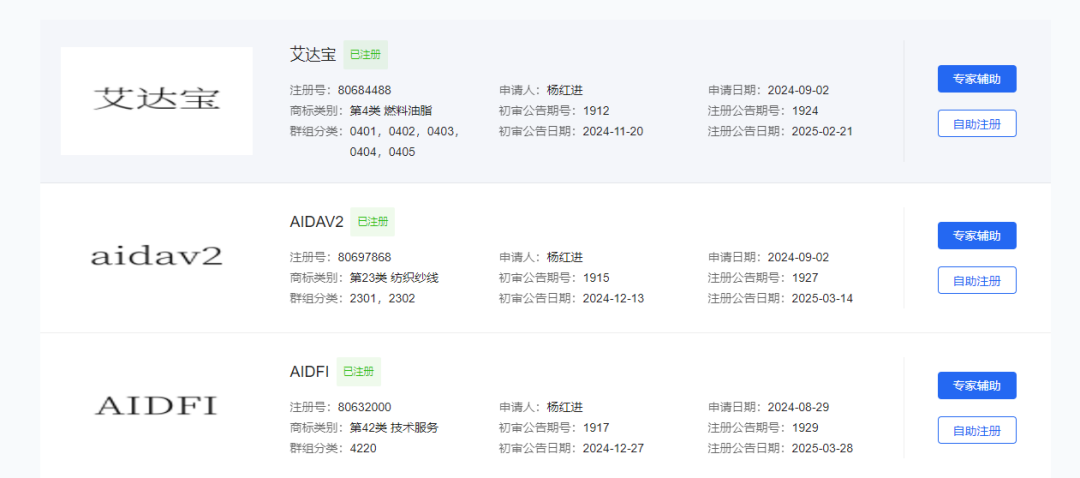Click 专家辅助 button for 艾达宝 trademark
Image resolution: width=1080 pixels, height=478 pixels.
click(976, 79)
